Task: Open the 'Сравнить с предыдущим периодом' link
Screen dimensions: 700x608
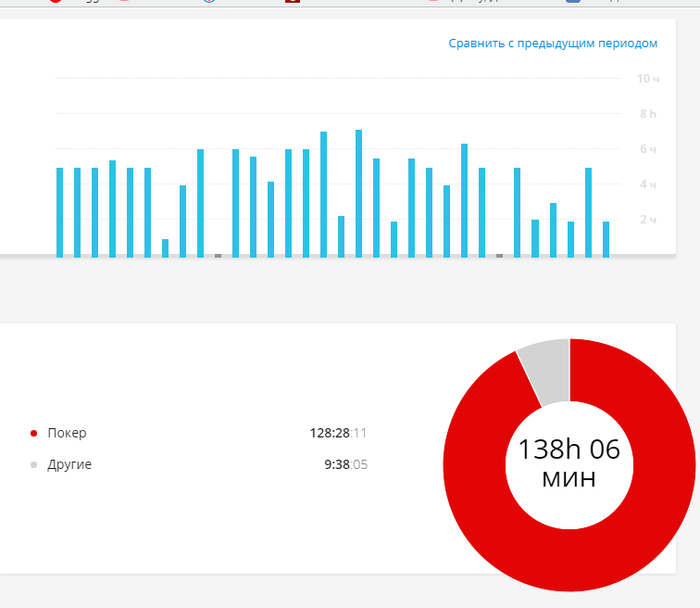Action: tap(553, 43)
